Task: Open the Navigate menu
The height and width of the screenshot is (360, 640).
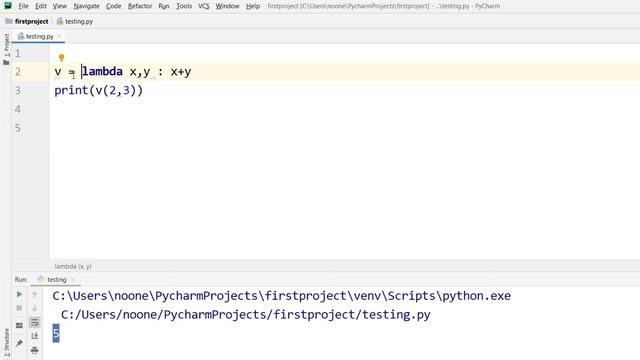Action: point(87,6)
